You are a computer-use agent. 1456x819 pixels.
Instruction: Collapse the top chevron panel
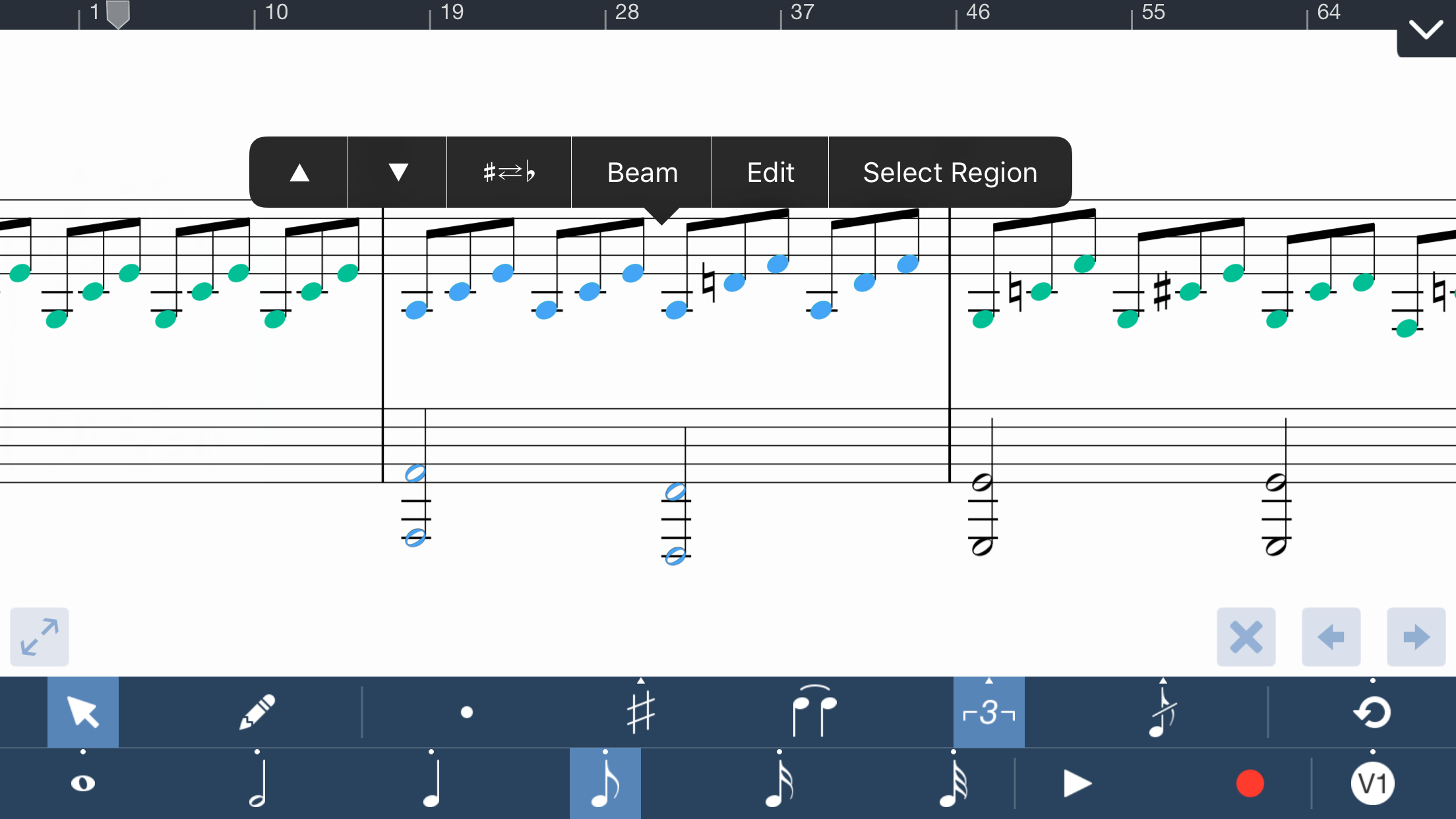tap(1426, 30)
